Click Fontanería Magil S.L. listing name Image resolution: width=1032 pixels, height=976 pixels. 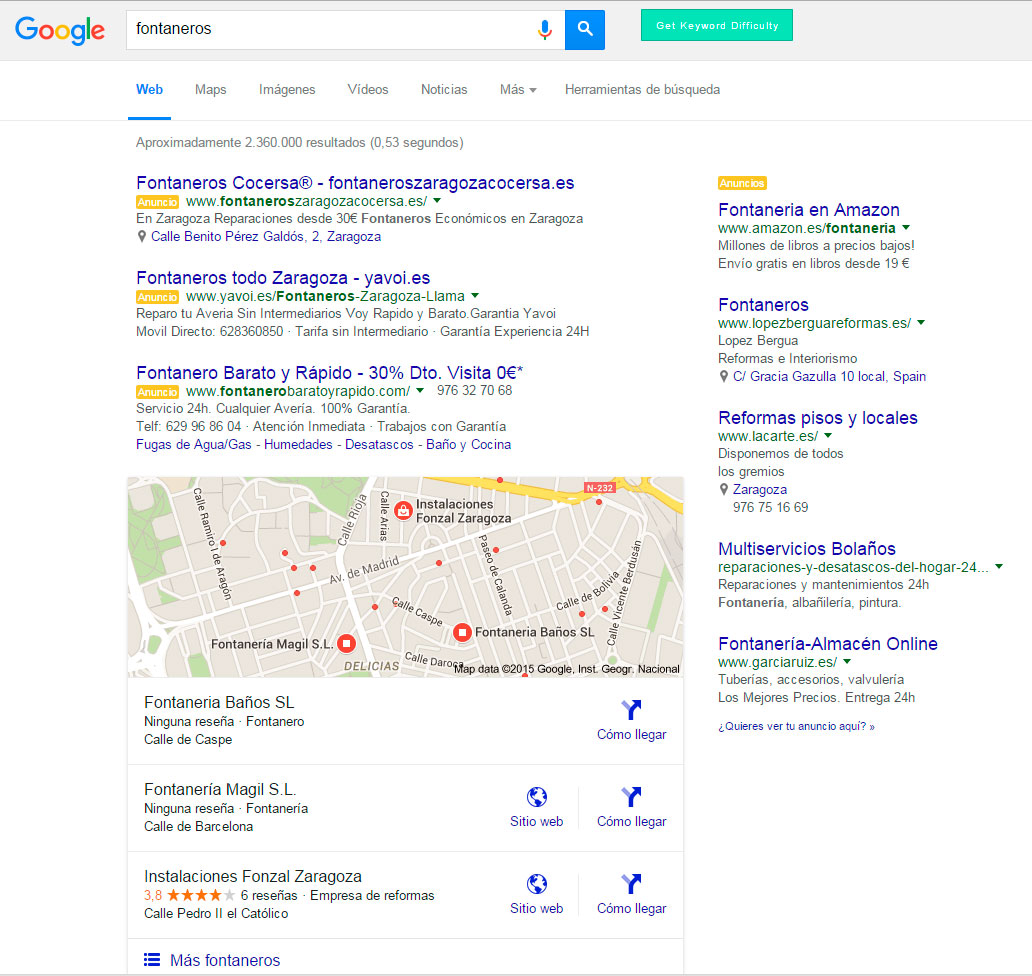coord(220,789)
